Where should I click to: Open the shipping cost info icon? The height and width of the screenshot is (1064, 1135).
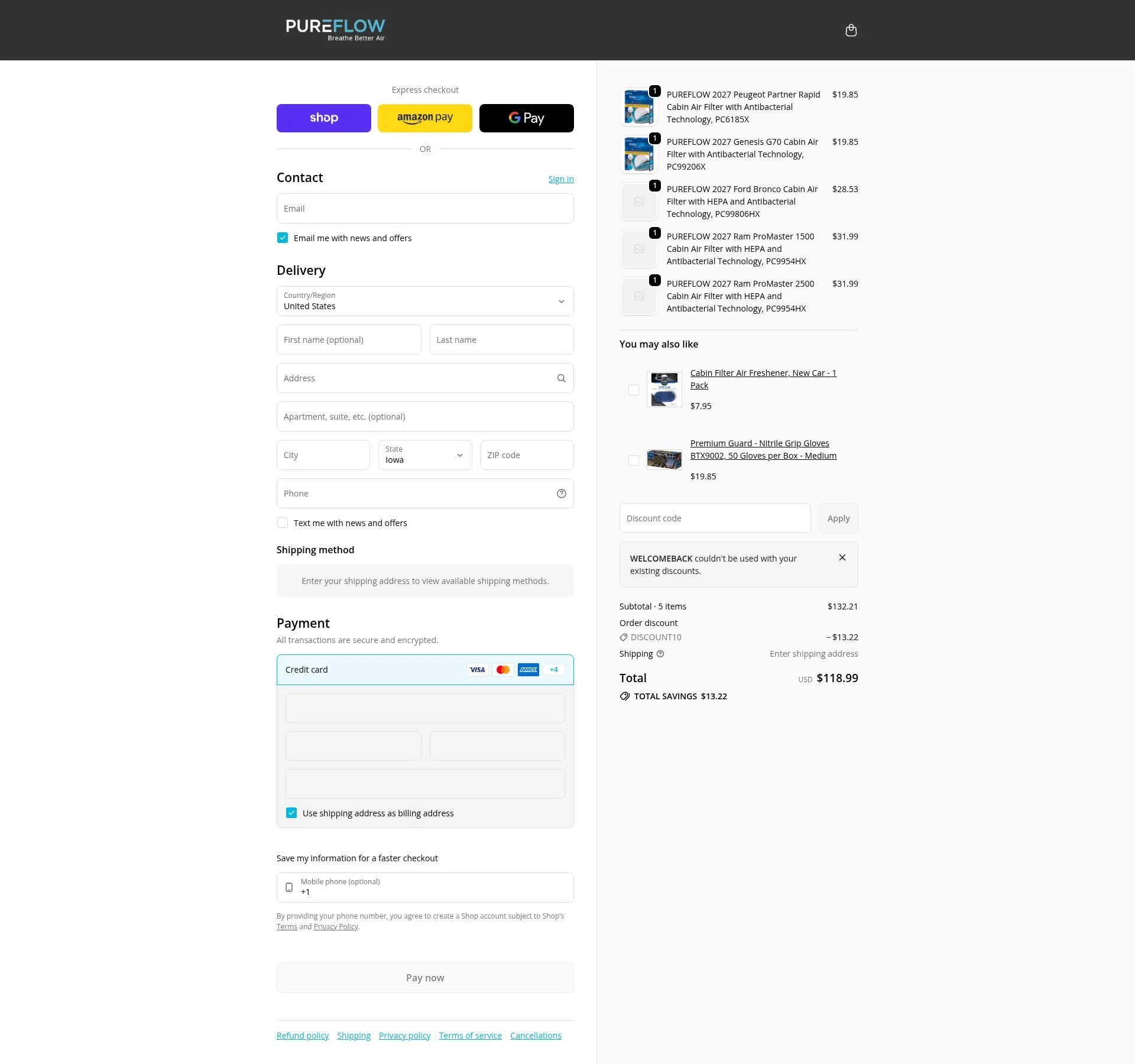click(x=660, y=654)
